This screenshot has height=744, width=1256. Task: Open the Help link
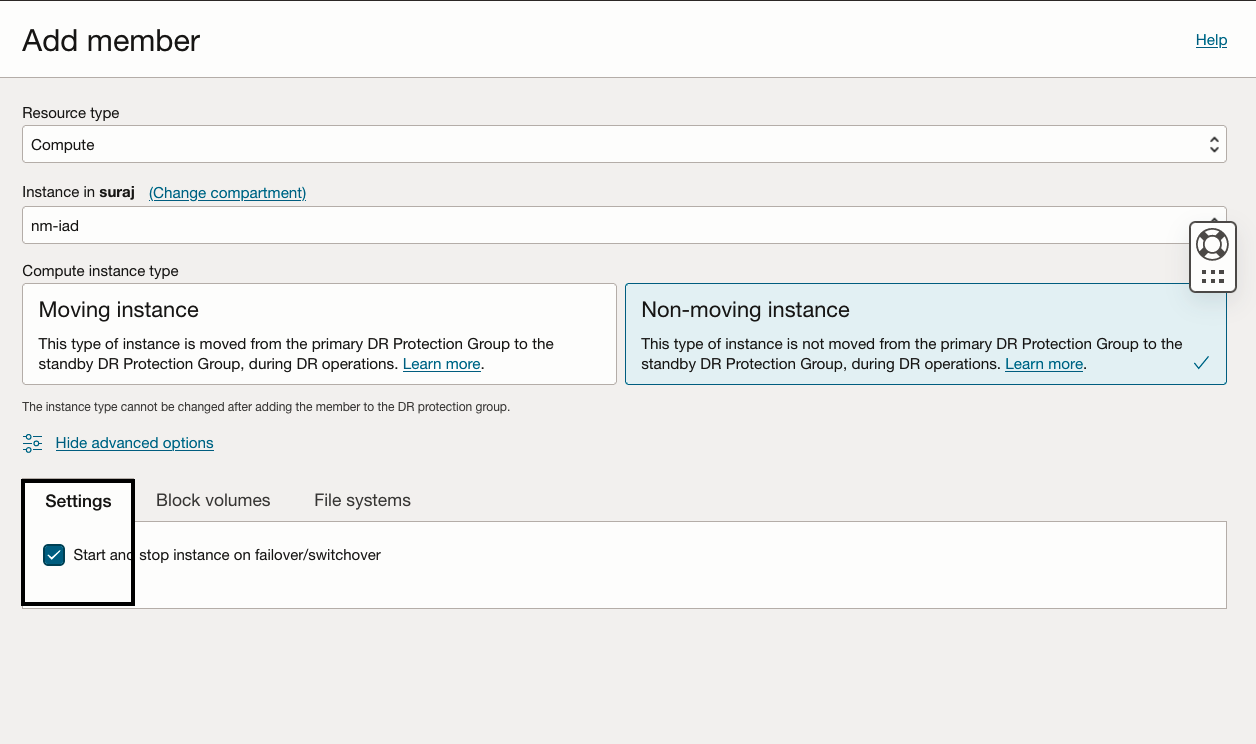(1211, 40)
